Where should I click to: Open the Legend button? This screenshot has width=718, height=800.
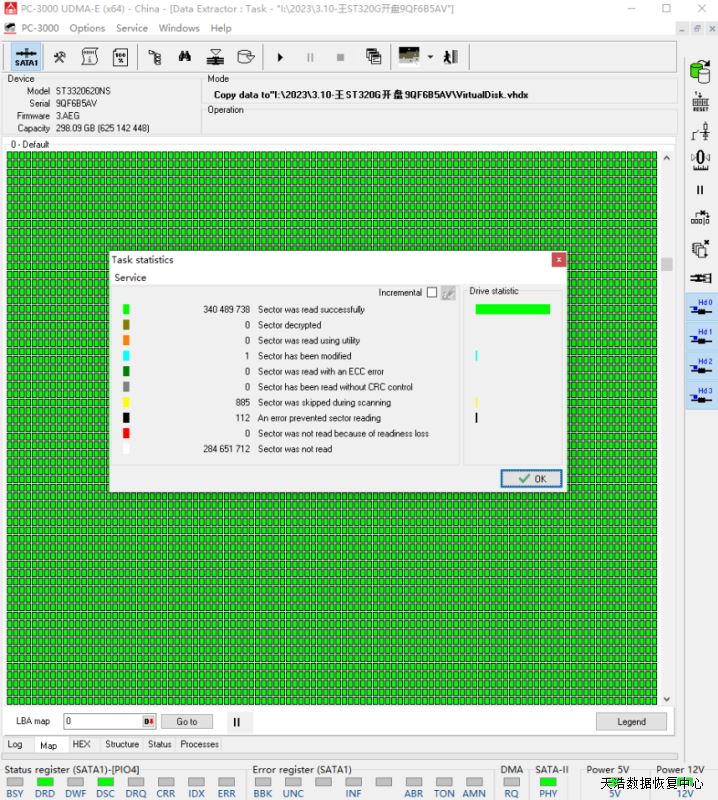(631, 721)
